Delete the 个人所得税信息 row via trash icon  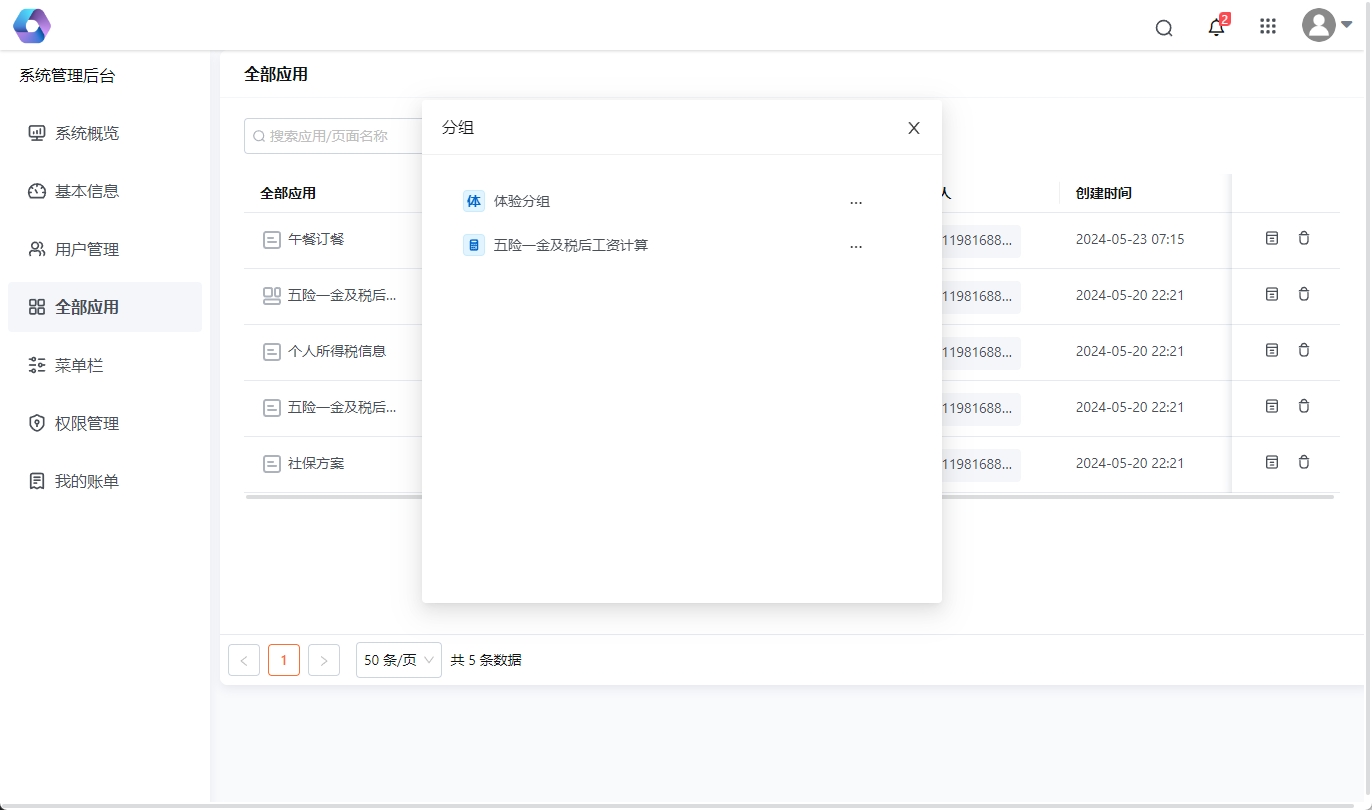(x=1304, y=350)
